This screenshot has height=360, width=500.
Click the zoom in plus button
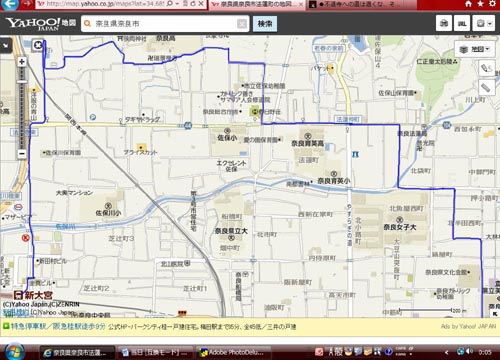[x=22, y=62]
